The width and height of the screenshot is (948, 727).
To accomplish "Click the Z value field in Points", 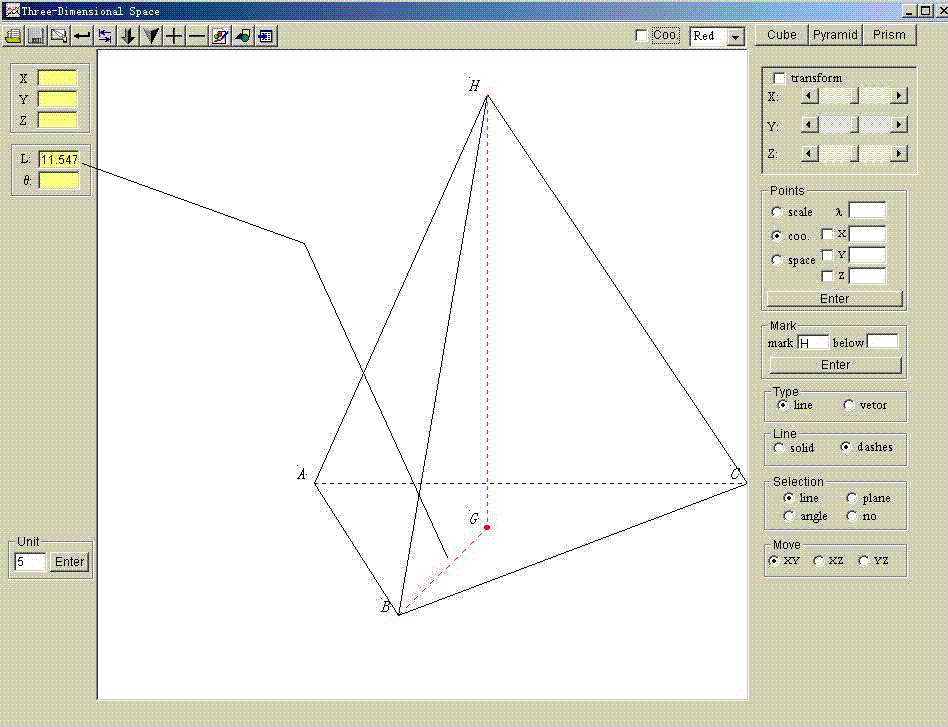I will pos(867,276).
